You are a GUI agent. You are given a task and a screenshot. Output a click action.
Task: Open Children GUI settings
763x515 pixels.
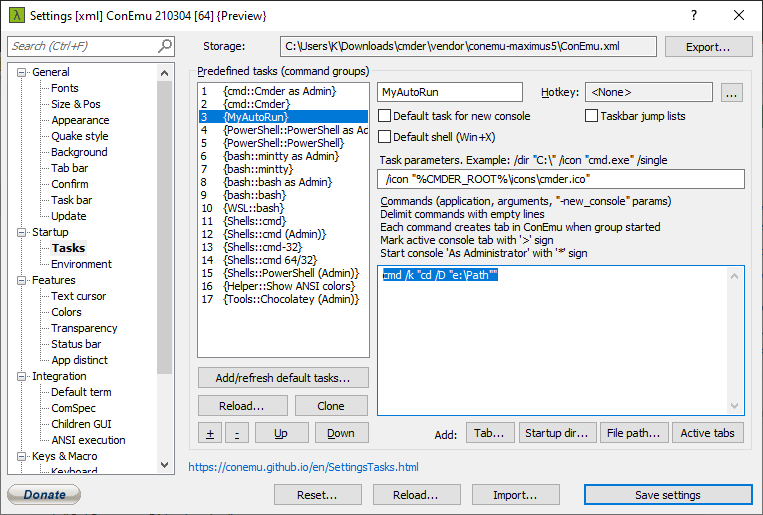click(x=81, y=424)
